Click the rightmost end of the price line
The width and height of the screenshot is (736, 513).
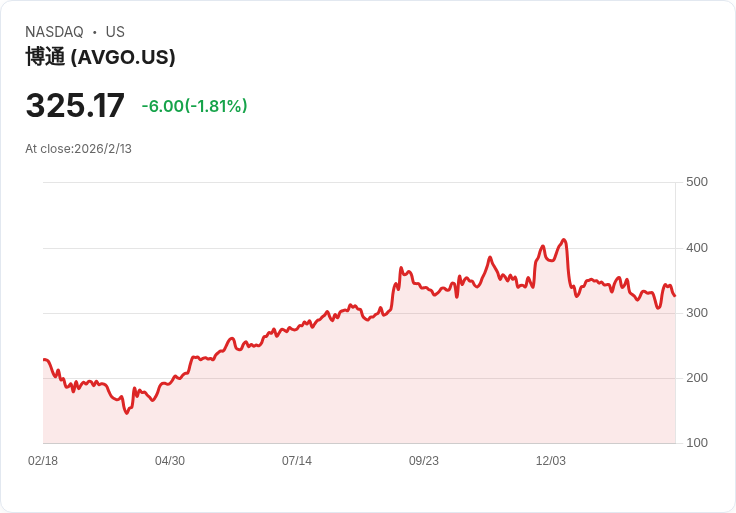(675, 296)
